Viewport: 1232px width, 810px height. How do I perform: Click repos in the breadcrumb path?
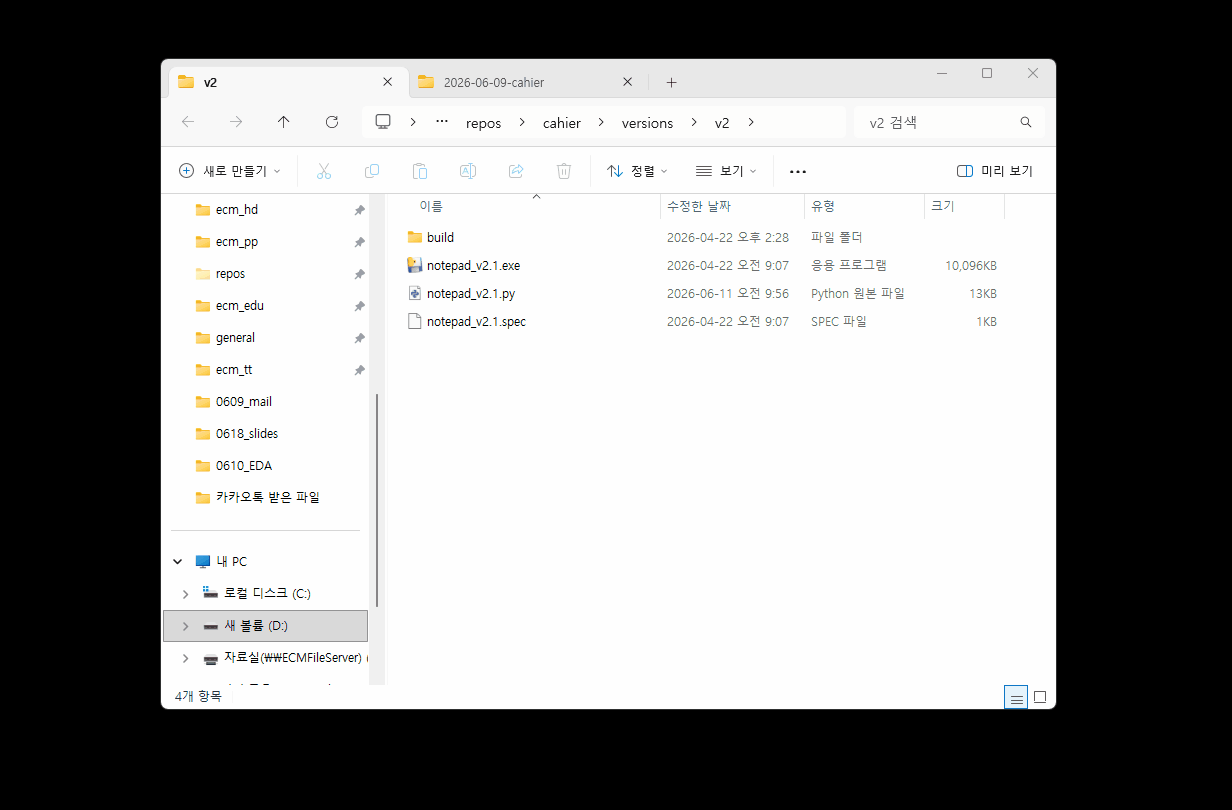tap(483, 123)
